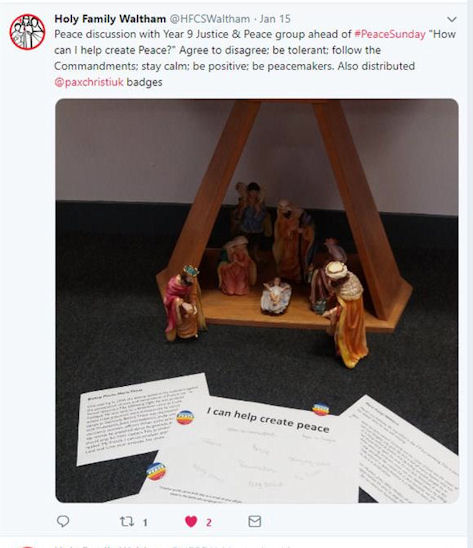Image resolution: width=473 pixels, height=548 pixels.
Task: Click the like count number 2
Action: coord(209,522)
